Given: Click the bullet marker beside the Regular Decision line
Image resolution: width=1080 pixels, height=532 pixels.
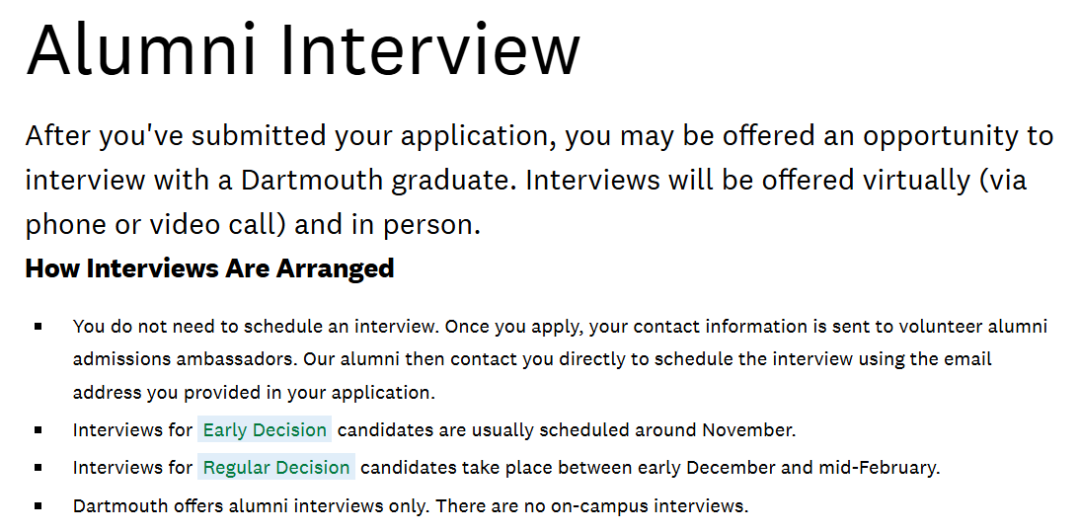Looking at the screenshot, I should 38,468.
